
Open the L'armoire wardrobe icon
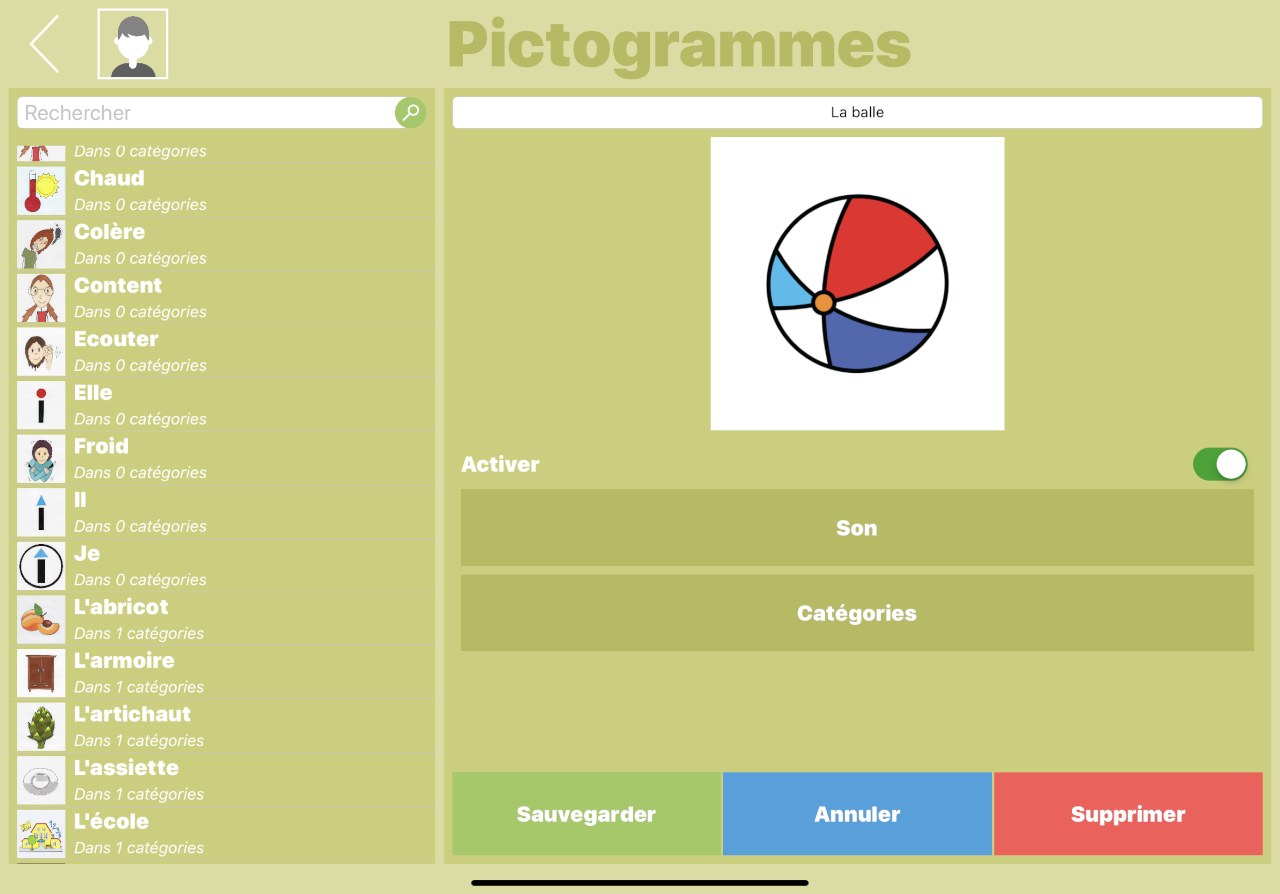point(41,673)
